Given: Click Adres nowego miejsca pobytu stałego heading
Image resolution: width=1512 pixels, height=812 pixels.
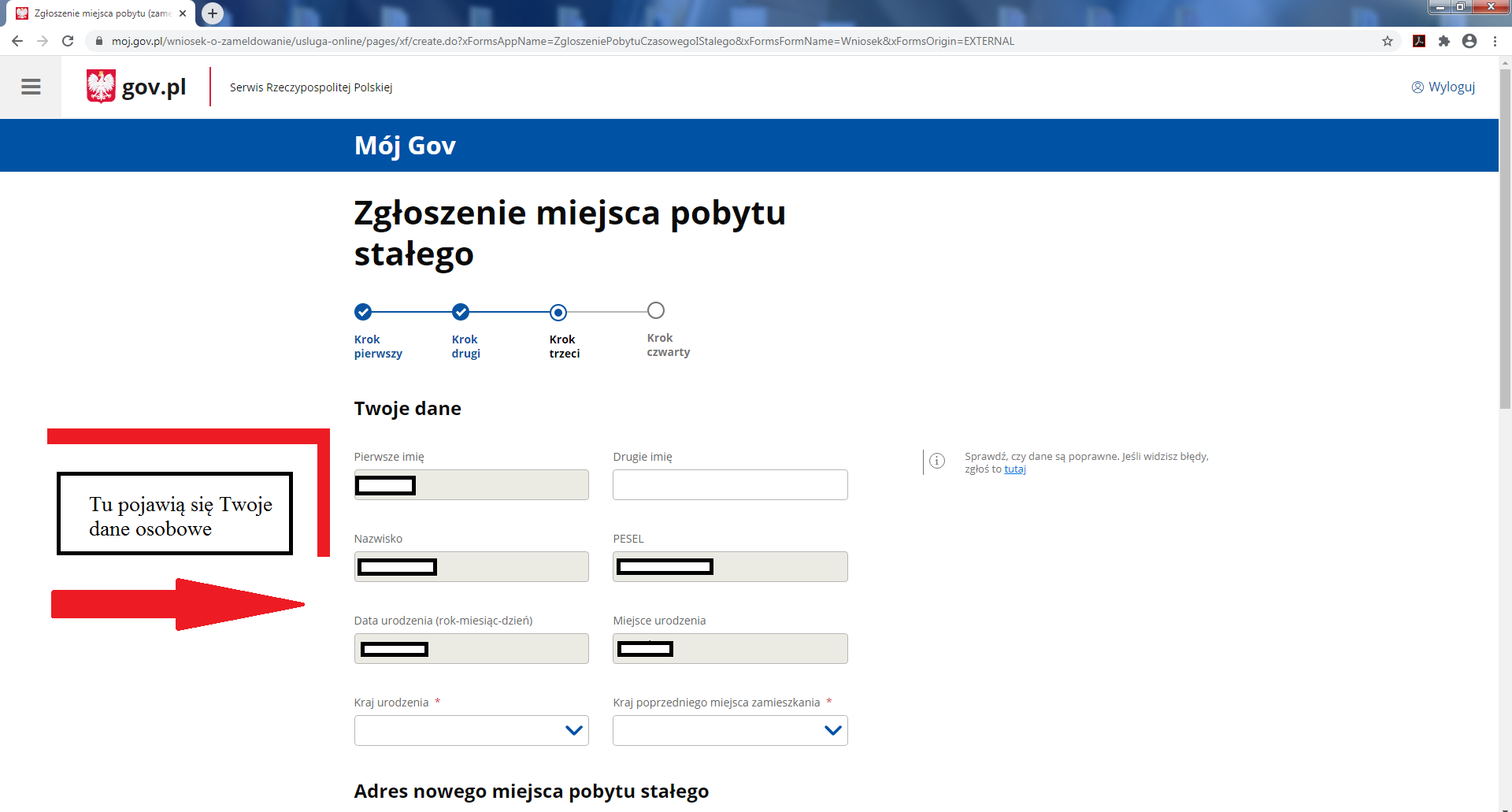Looking at the screenshot, I should [x=532, y=791].
